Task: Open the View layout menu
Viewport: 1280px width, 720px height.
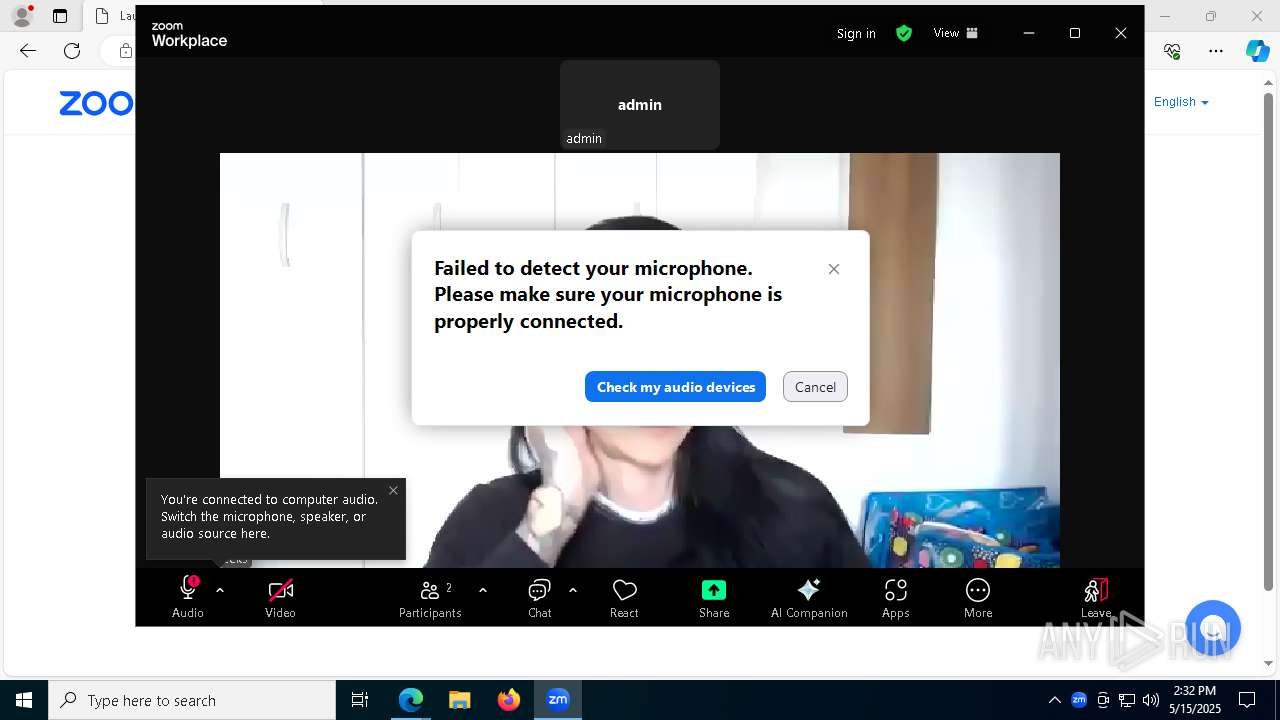Action: (956, 33)
